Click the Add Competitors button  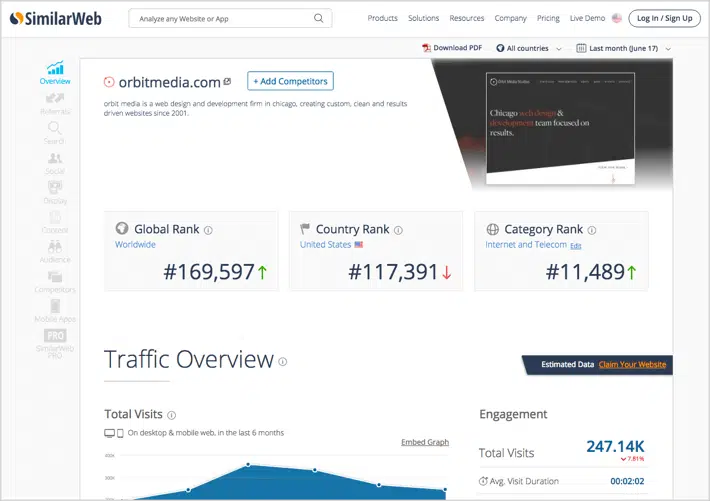click(x=289, y=81)
